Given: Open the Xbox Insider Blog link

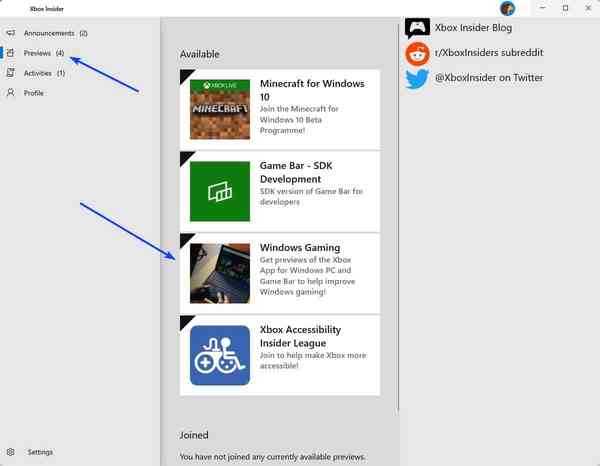Looking at the screenshot, I should coord(473,28).
